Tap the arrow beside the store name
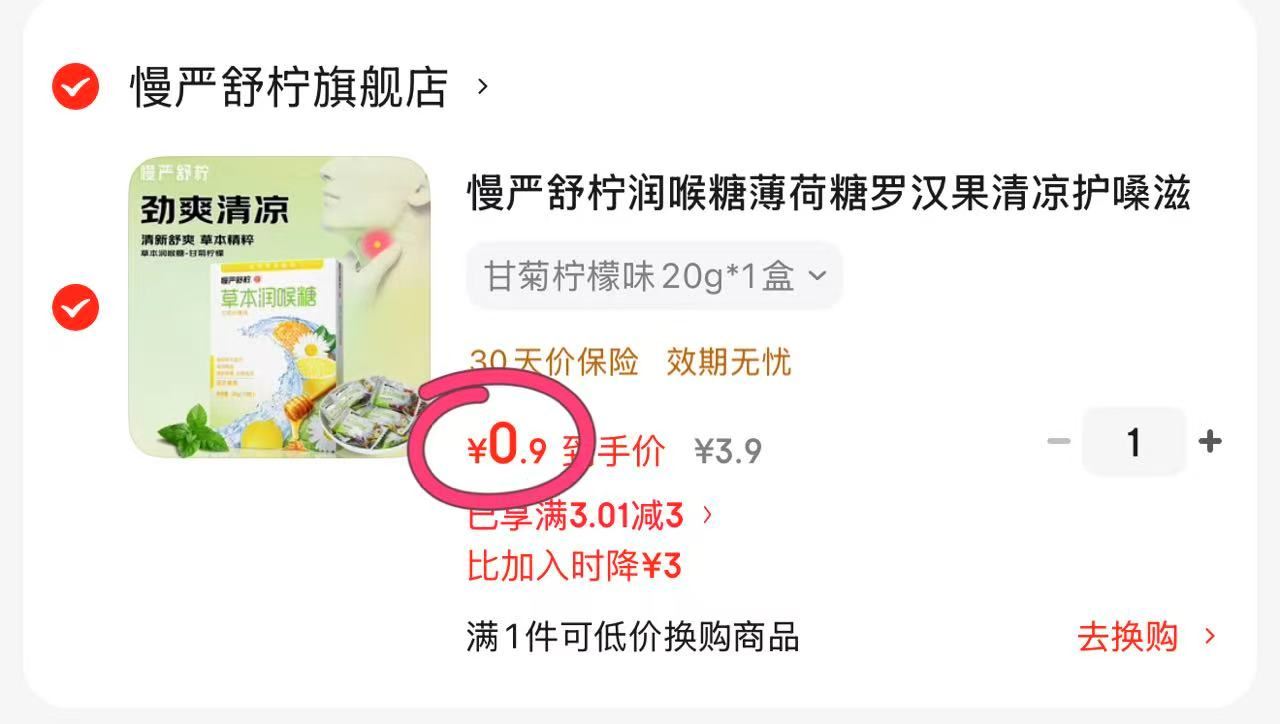The height and width of the screenshot is (724, 1280). pyautogui.click(x=483, y=87)
